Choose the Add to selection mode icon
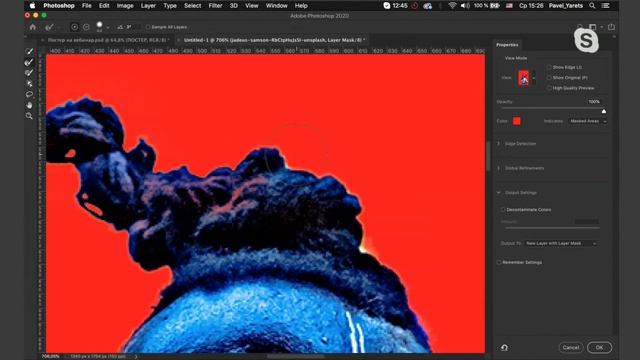Screen dimensions: 640x360 [74, 27]
